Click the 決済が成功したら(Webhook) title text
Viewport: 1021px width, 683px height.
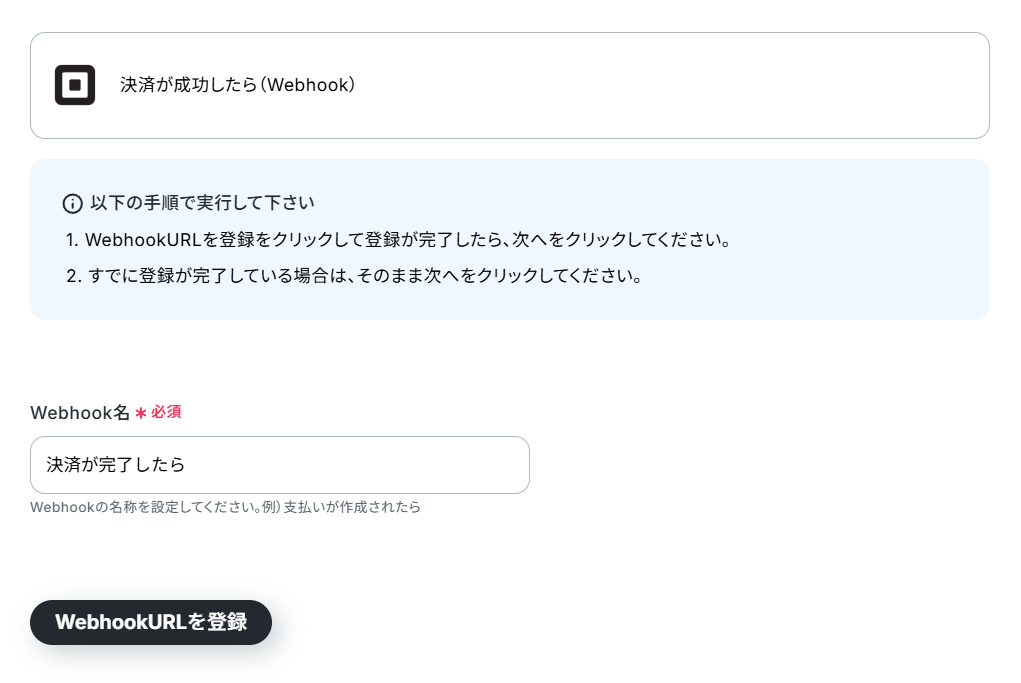pos(238,85)
